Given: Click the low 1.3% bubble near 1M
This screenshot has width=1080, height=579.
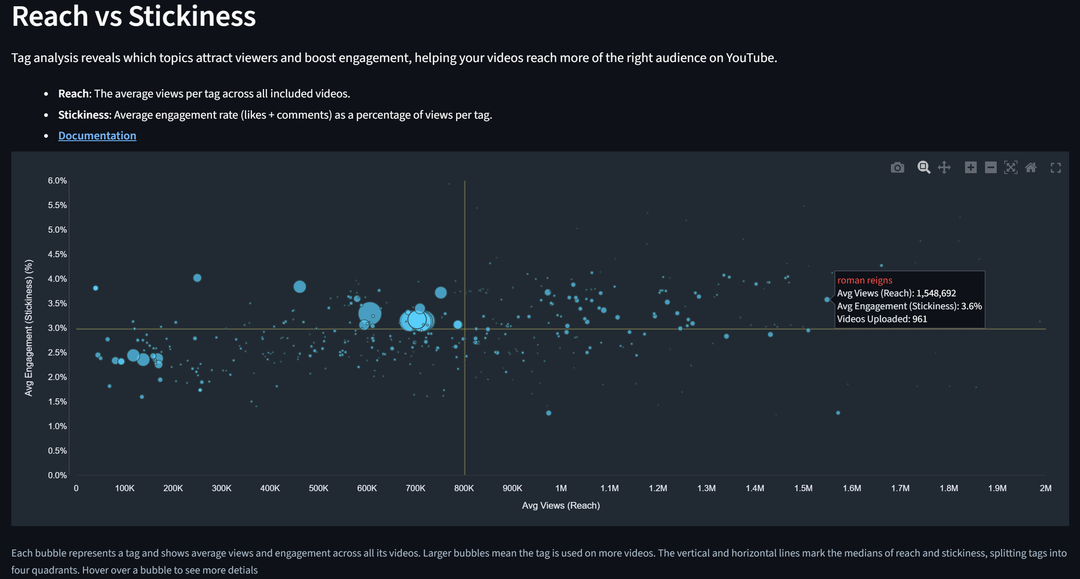Looking at the screenshot, I should click(x=549, y=413).
